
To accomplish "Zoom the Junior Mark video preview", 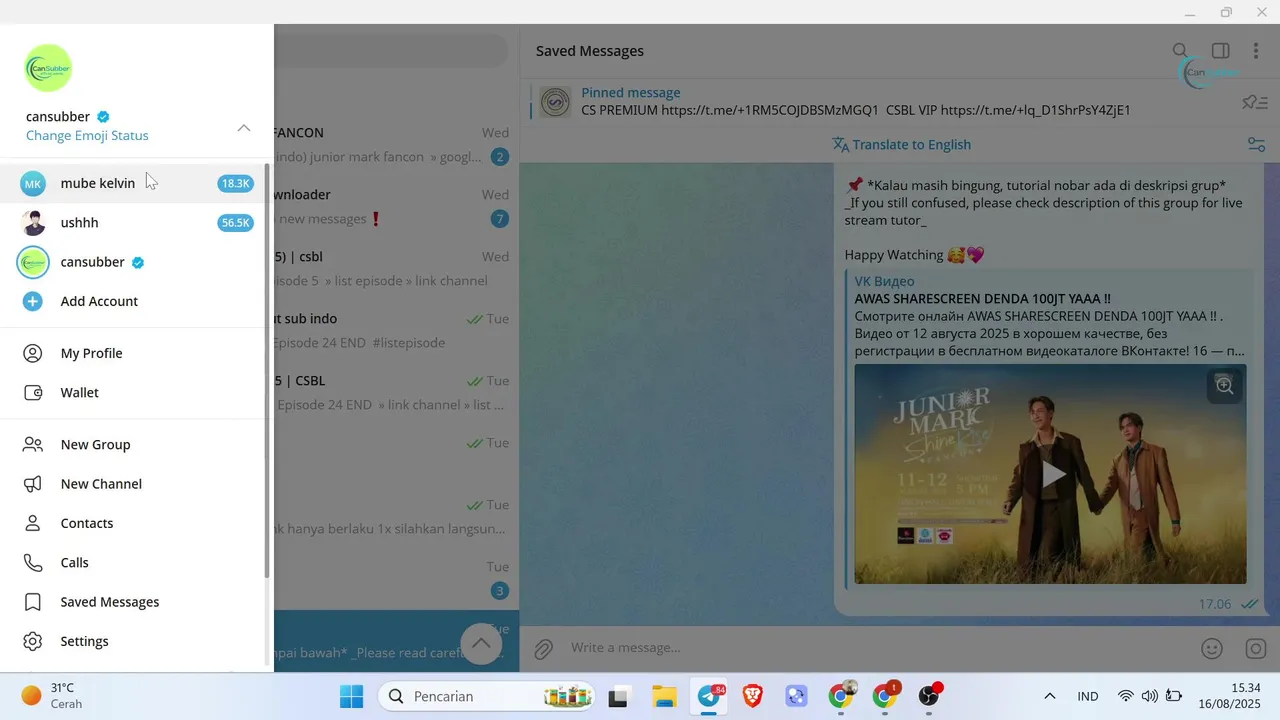I will (1225, 385).
